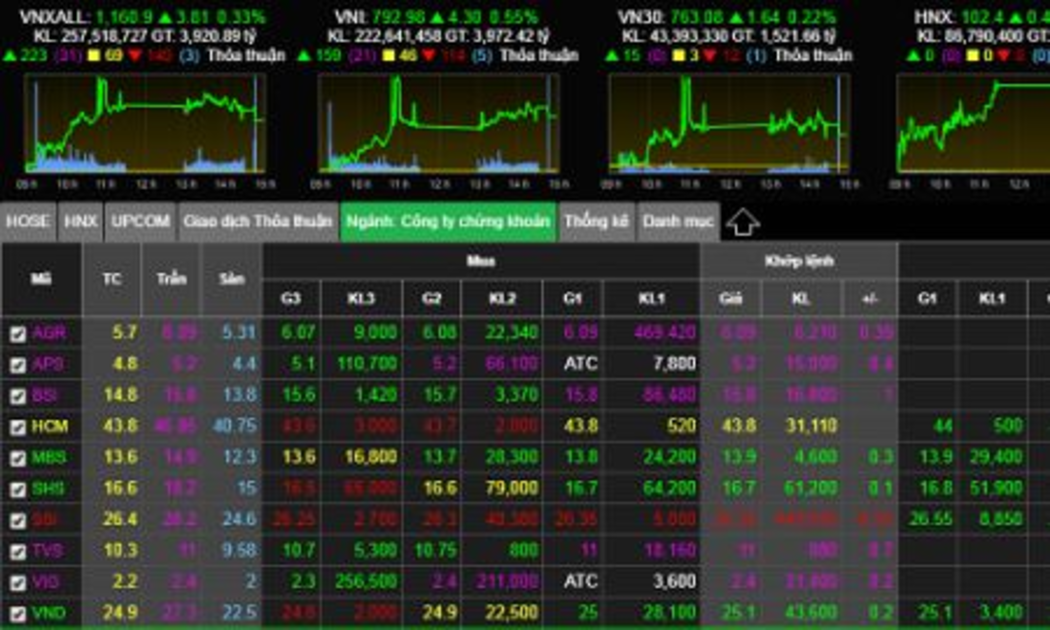1050x630 pixels.
Task: Open the HNX exchange tab
Action: [81, 222]
